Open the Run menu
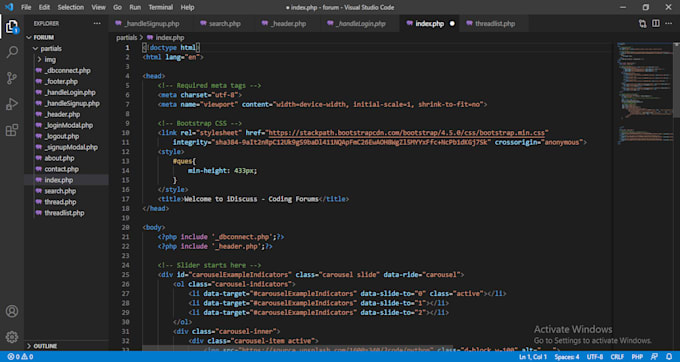Image resolution: width=680 pixels, height=362 pixels. (x=135, y=7)
